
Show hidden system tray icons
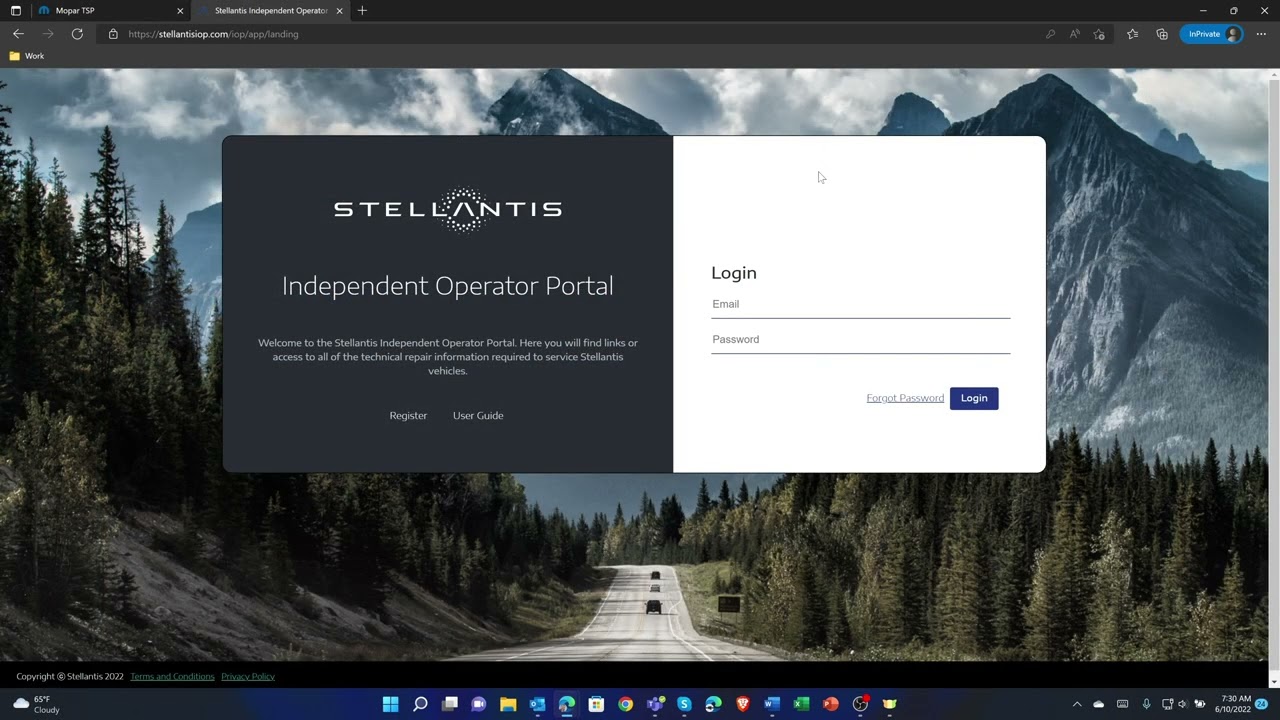pyautogui.click(x=1077, y=704)
